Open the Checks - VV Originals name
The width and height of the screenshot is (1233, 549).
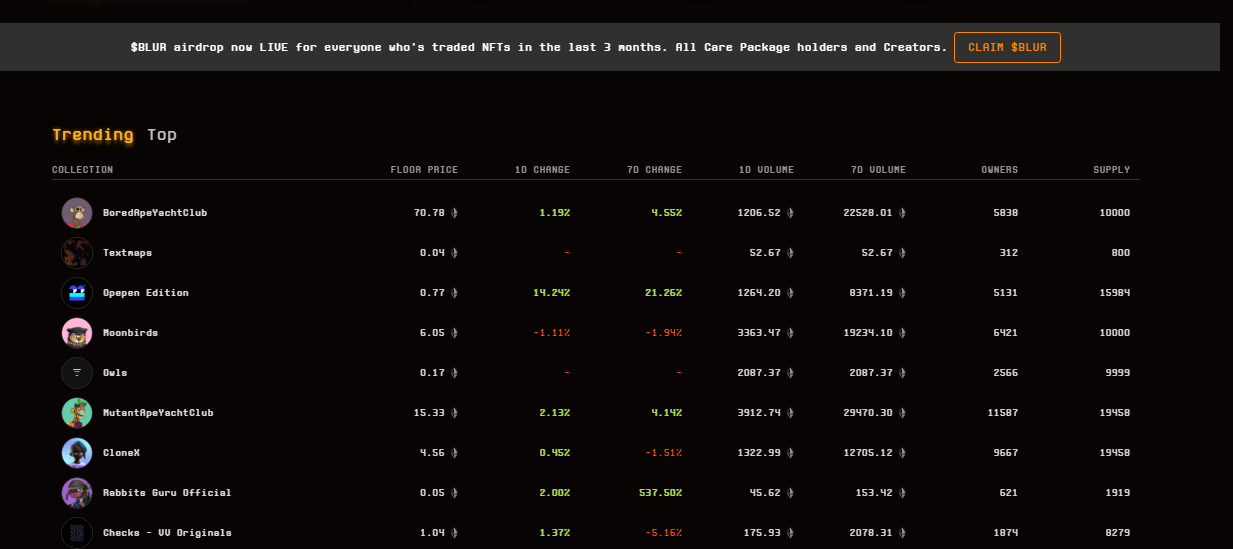(167, 533)
